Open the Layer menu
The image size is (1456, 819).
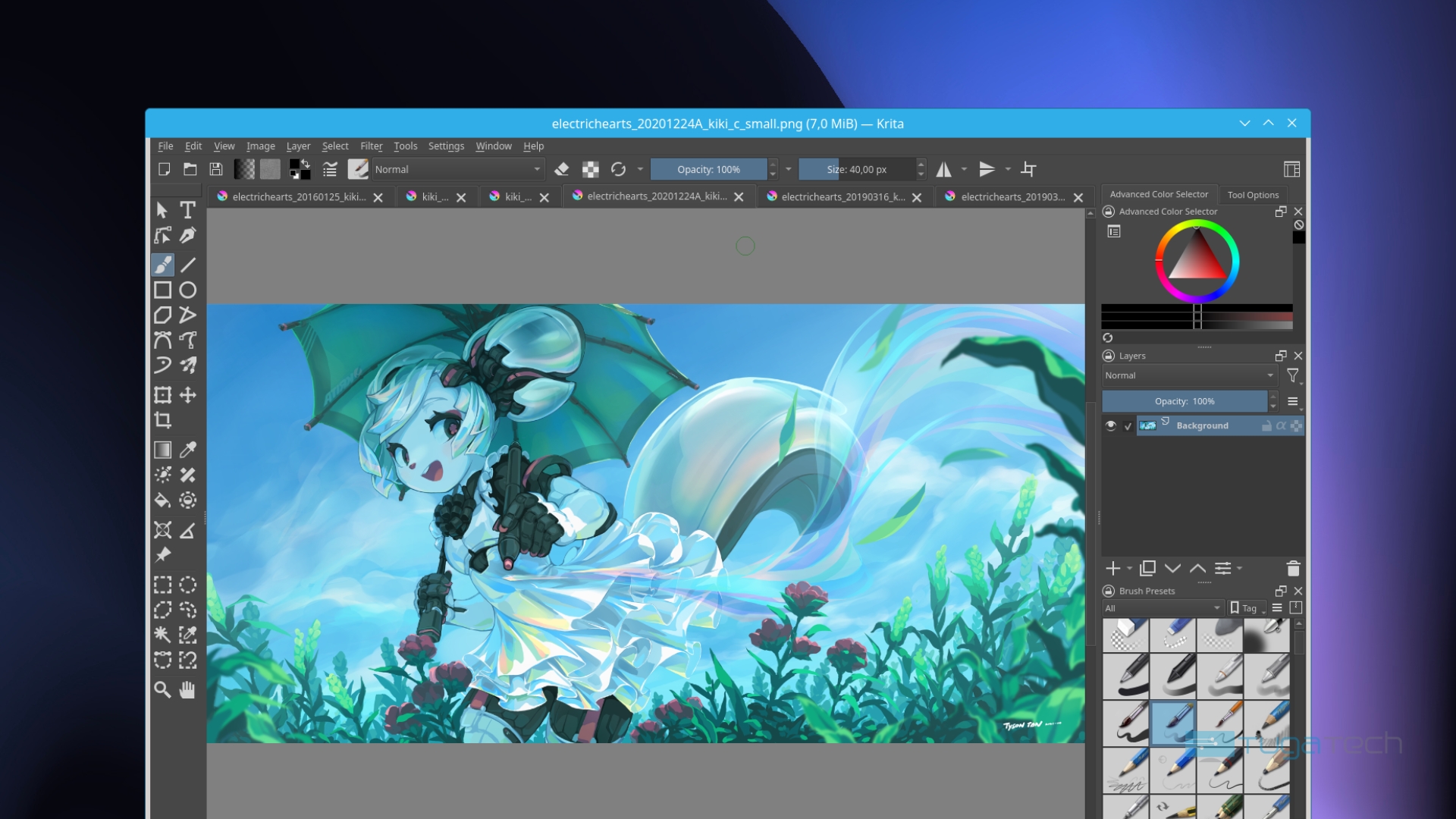click(298, 146)
